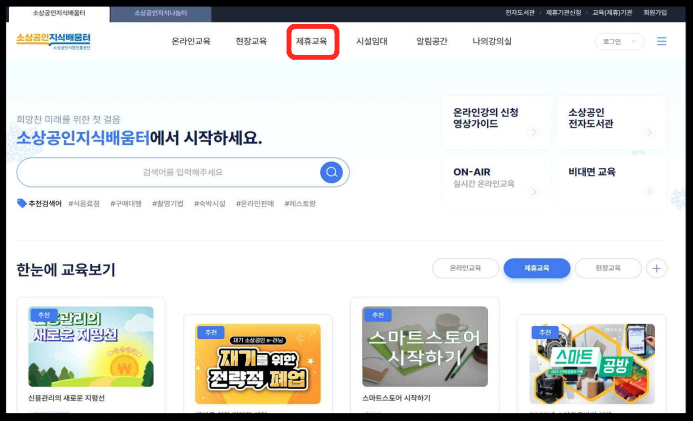Open the 온라인교육 navigation menu
The height and width of the screenshot is (421, 693).
(x=191, y=42)
